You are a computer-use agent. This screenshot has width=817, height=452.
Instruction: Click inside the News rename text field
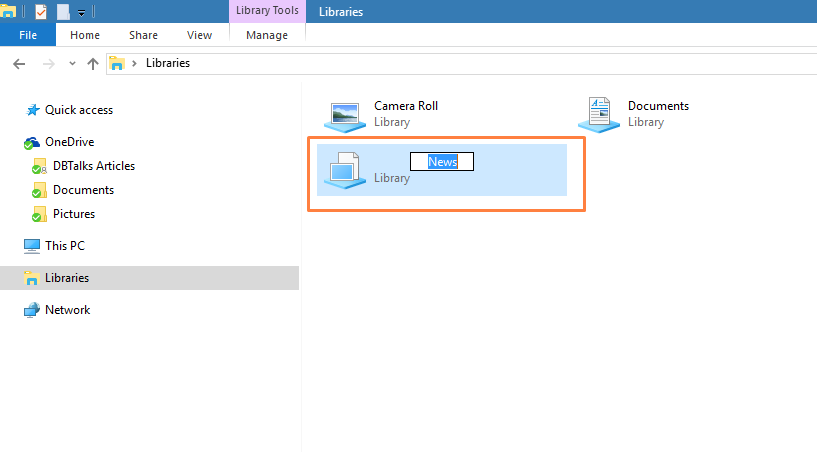click(x=442, y=162)
